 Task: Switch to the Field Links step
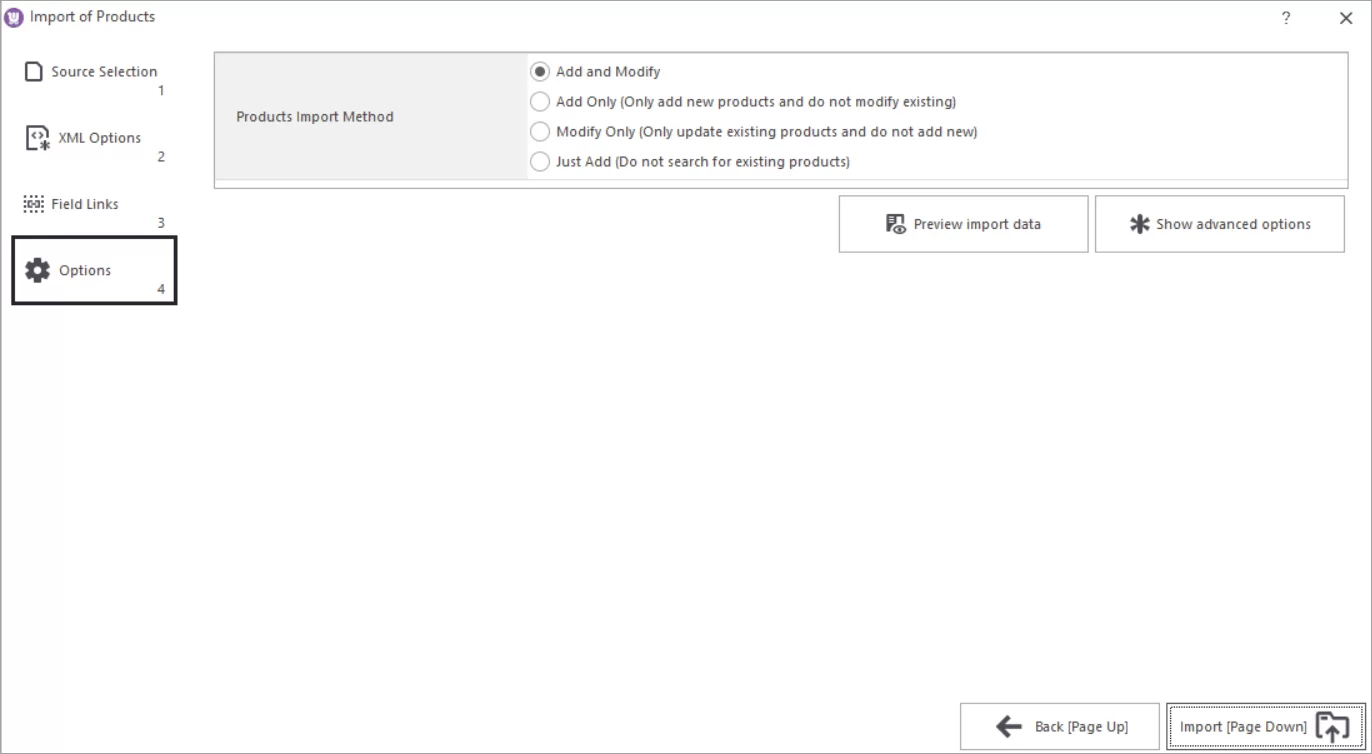pyautogui.click(x=85, y=203)
